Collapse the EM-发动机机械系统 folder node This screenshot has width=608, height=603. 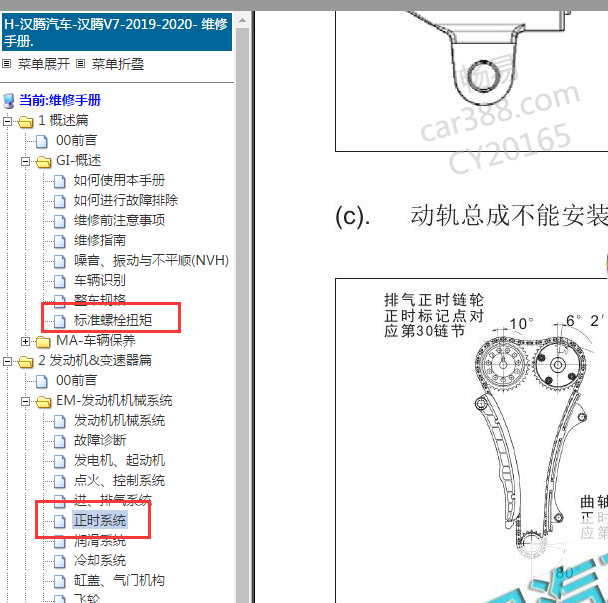click(x=25, y=401)
